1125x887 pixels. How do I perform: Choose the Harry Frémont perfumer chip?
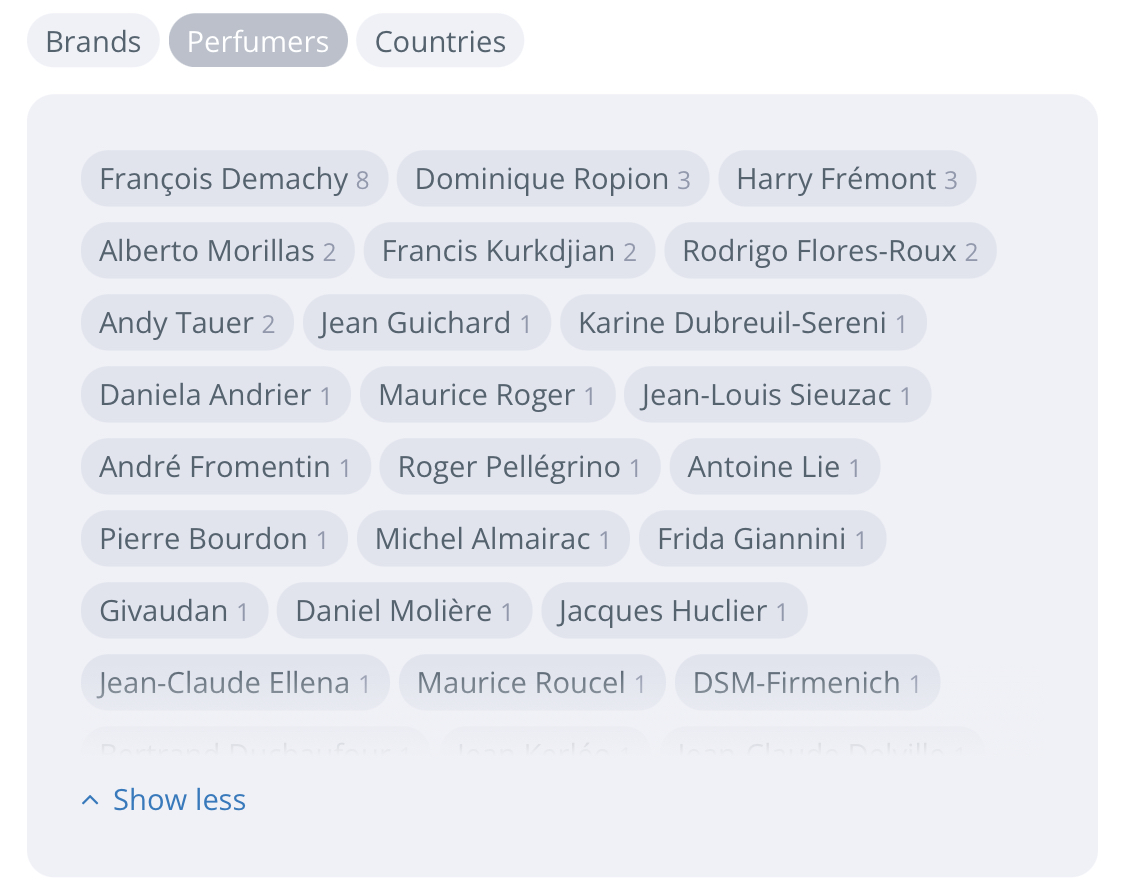click(x=847, y=179)
